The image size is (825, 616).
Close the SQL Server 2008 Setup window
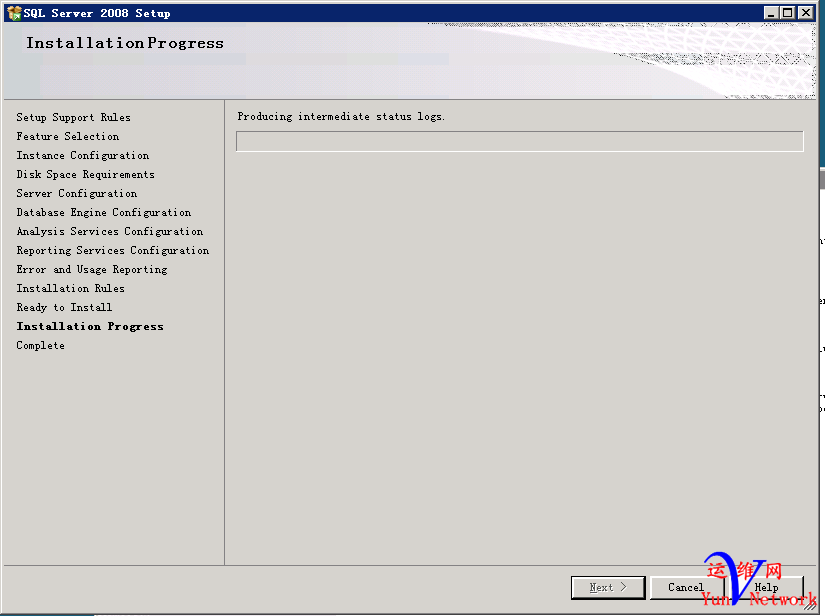(806, 13)
